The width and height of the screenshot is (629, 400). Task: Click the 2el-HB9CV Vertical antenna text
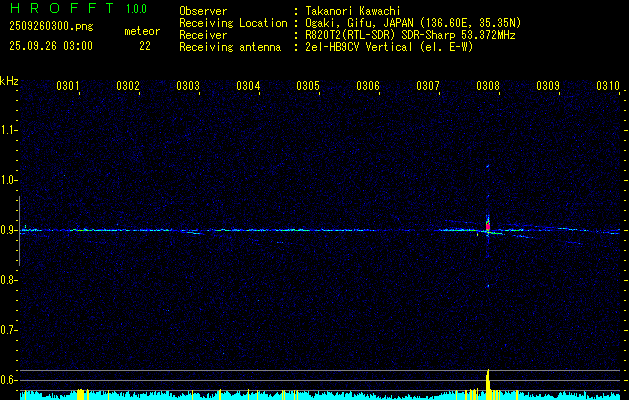pos(389,47)
